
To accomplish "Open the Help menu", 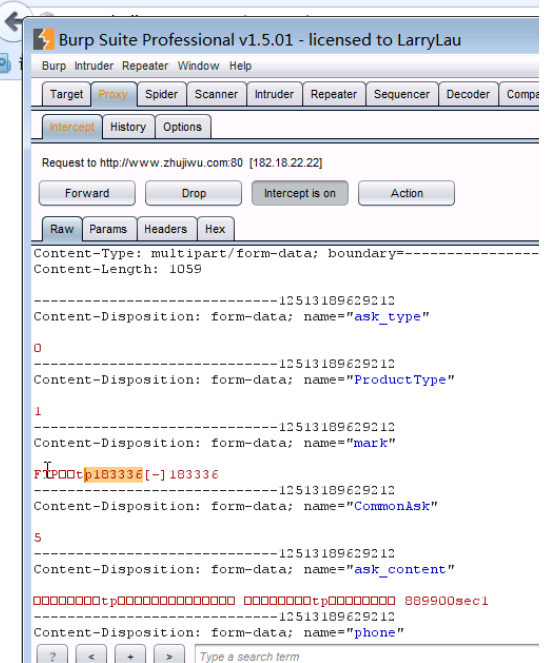I will click(240, 66).
